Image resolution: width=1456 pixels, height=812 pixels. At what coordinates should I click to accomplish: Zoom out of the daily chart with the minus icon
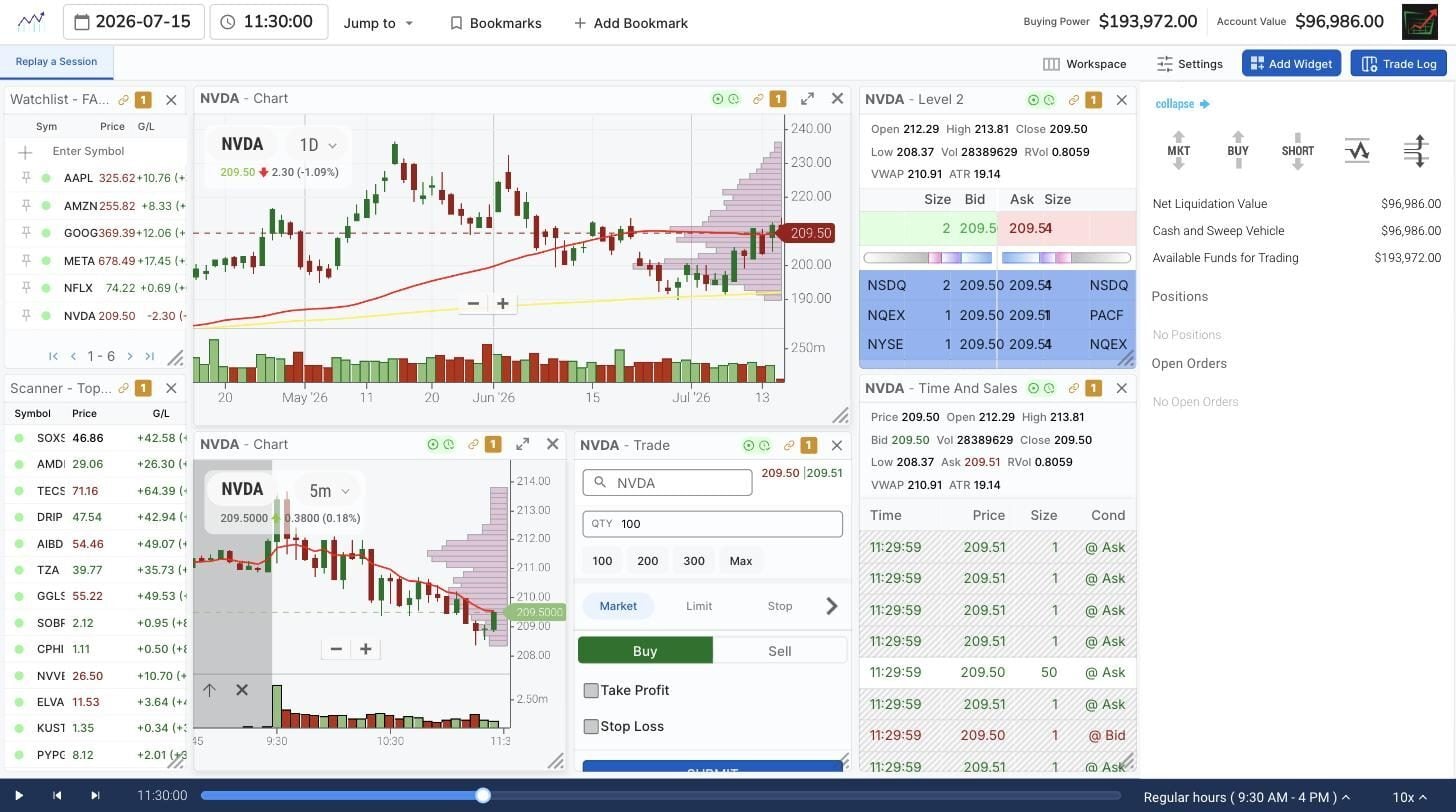473,303
